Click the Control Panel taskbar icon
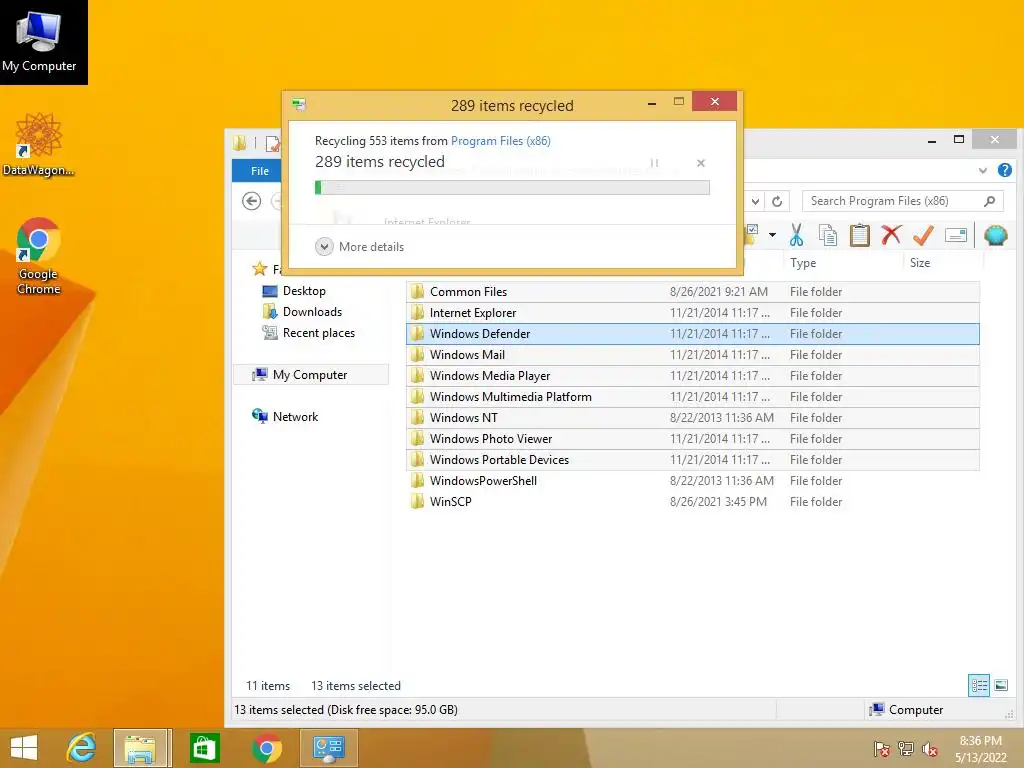Viewport: 1024px width, 768px height. (328, 748)
